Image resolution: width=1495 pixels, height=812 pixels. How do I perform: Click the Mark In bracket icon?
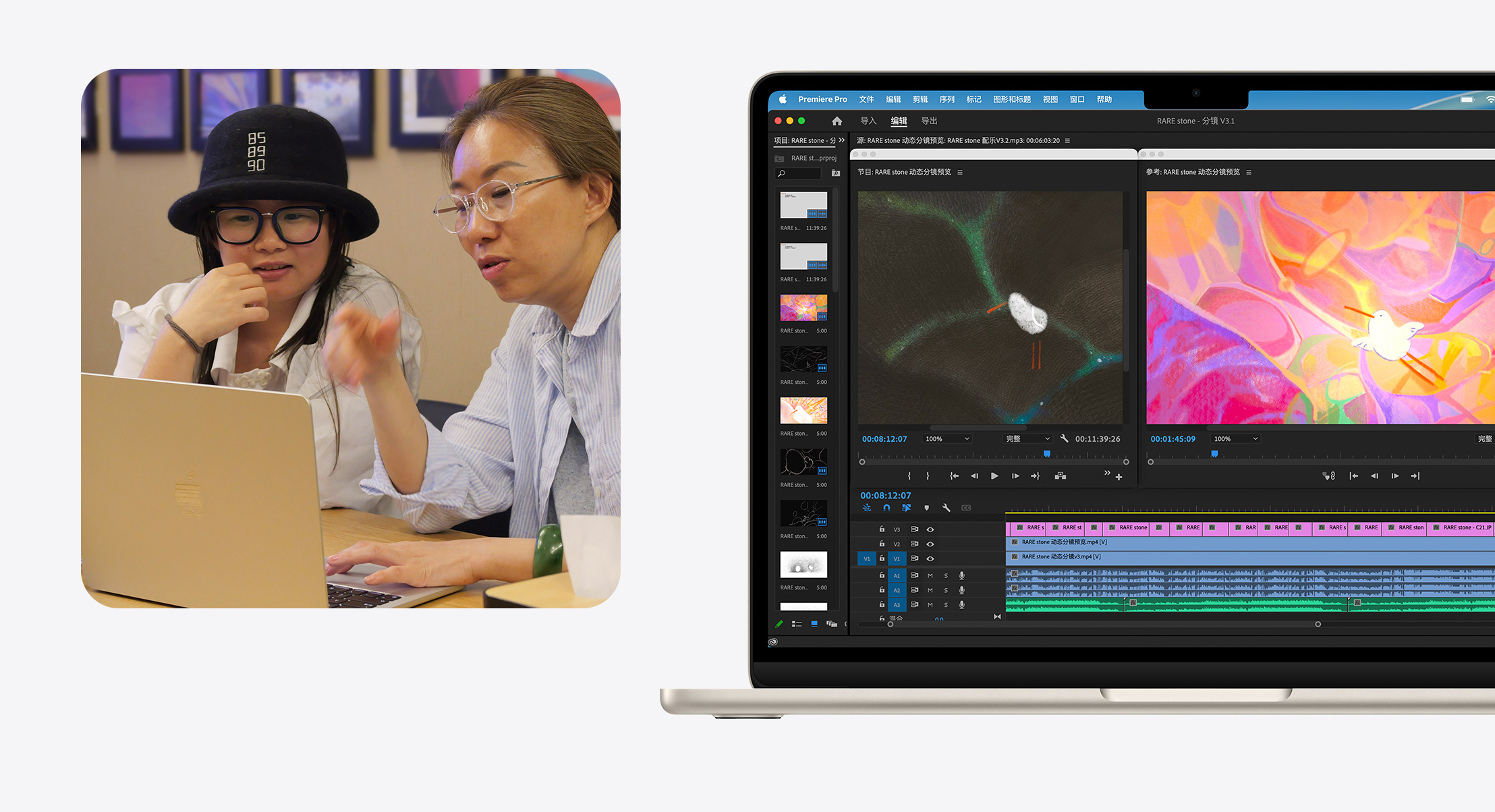click(x=909, y=476)
